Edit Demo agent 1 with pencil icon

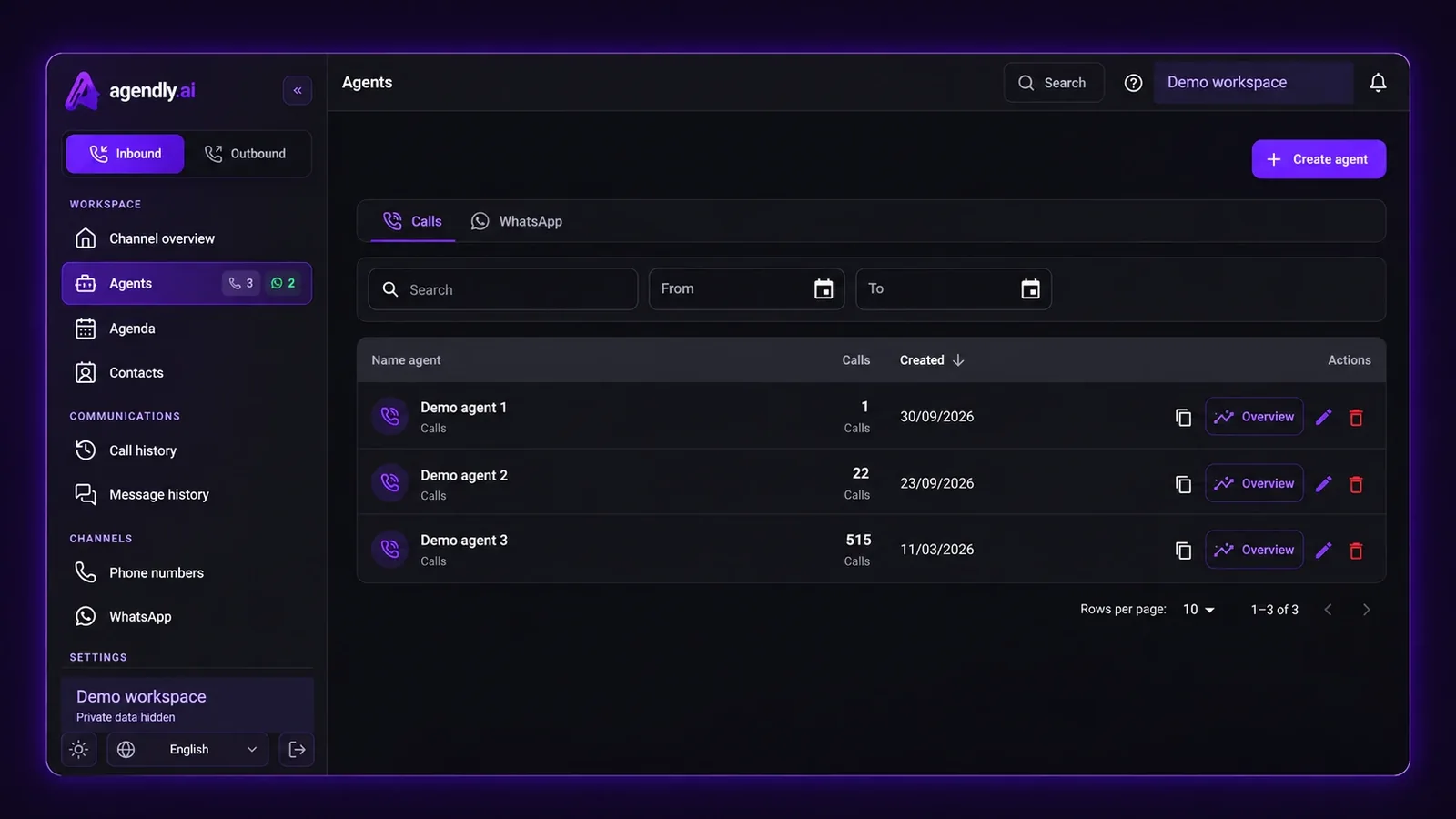[x=1324, y=417]
